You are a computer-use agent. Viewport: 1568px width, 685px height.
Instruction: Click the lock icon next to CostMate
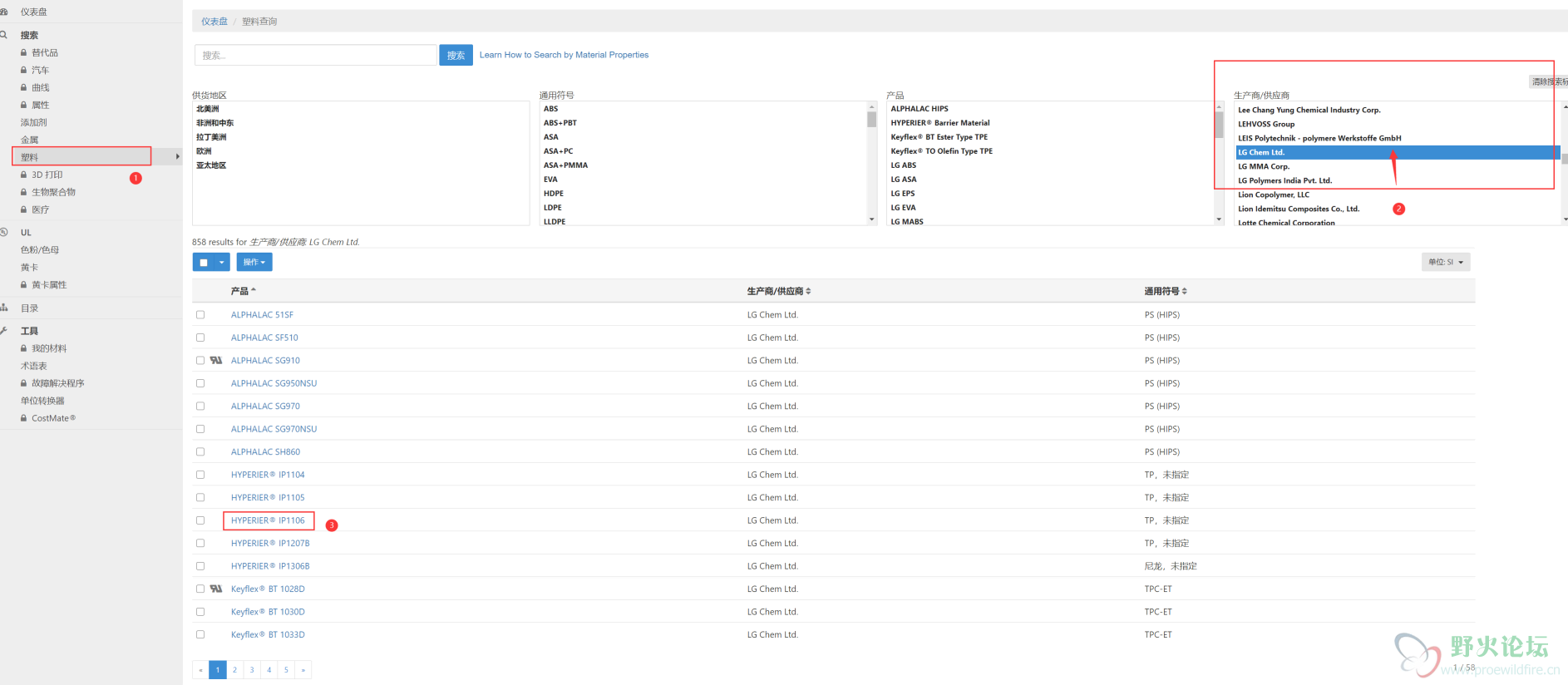pyautogui.click(x=24, y=418)
